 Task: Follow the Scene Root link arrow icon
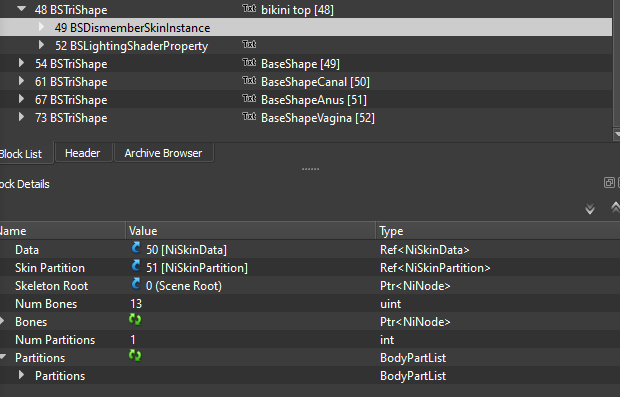click(x=136, y=284)
